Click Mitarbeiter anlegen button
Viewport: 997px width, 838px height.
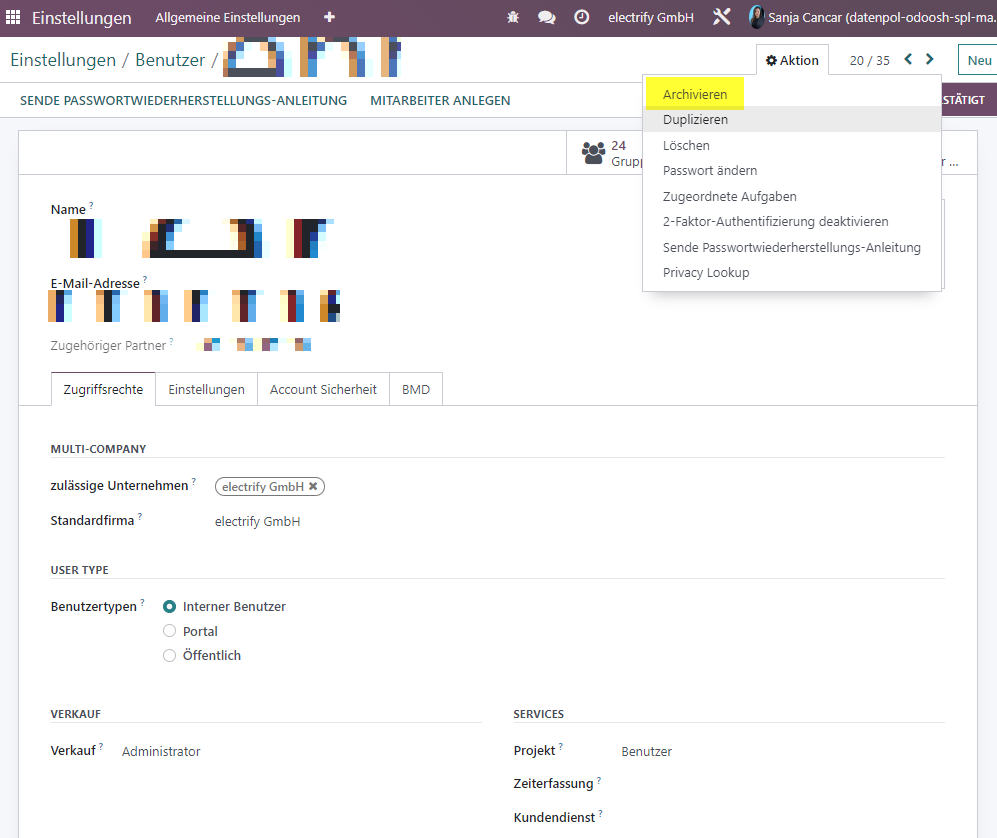(x=440, y=100)
